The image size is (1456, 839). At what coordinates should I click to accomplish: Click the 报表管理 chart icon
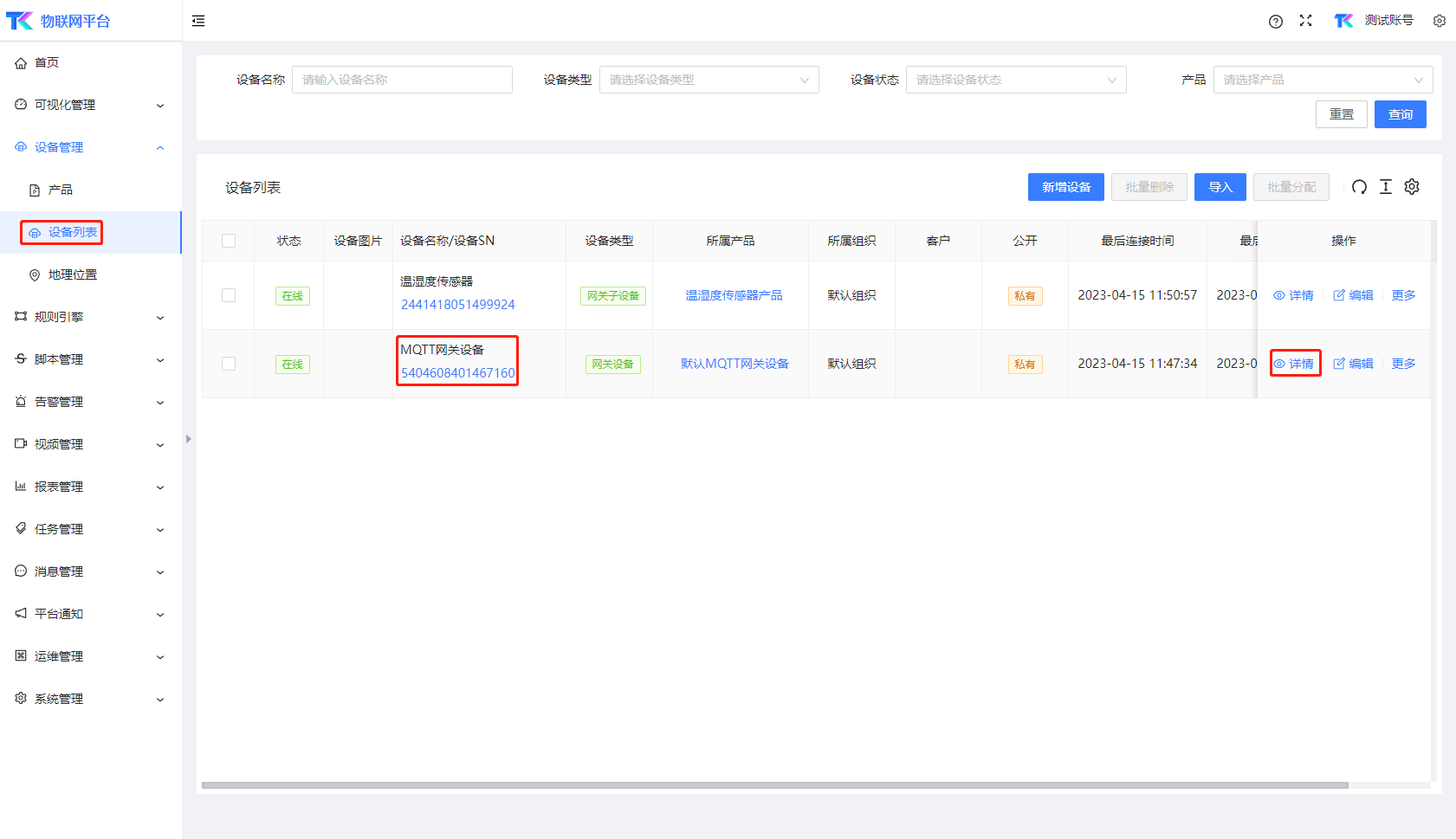coord(21,487)
